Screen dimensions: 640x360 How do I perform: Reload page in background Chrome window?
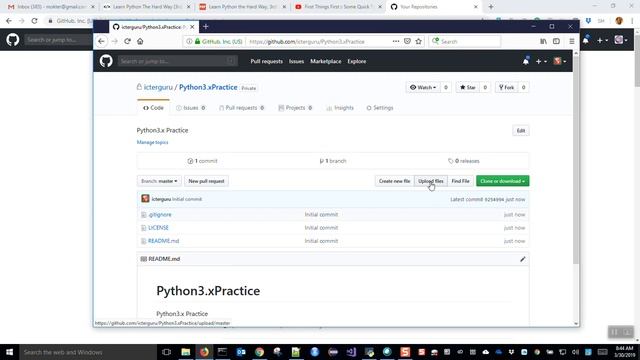click(34, 20)
